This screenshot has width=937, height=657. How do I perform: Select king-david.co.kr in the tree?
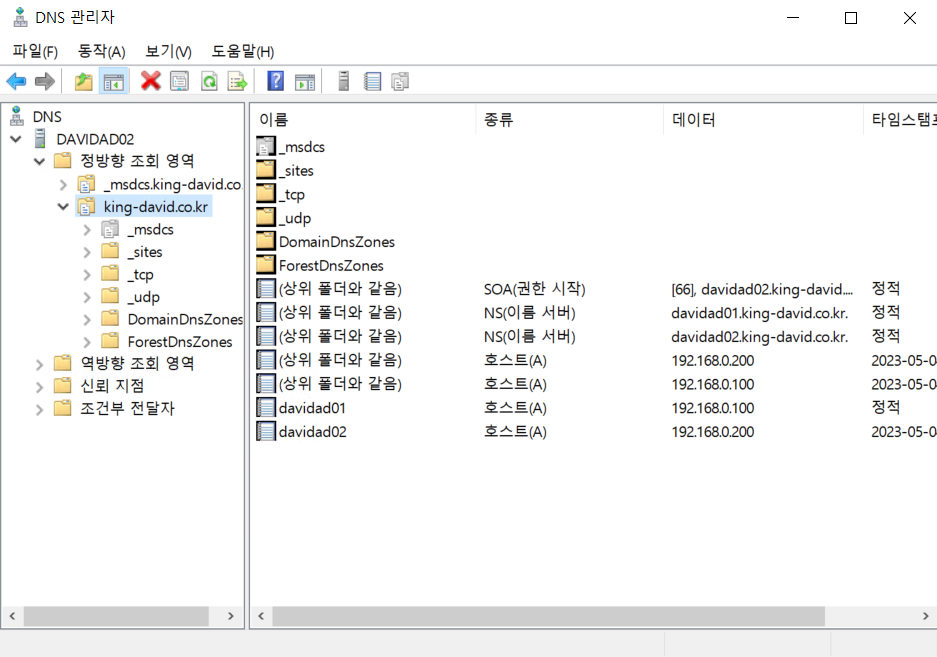(x=156, y=207)
